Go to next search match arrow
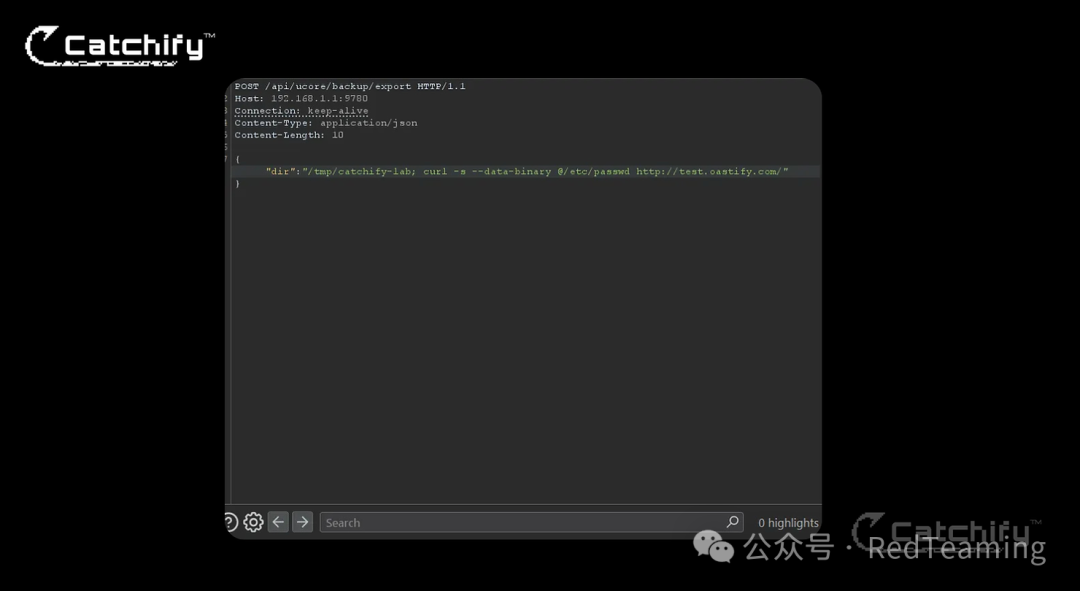Viewport: 1080px width, 591px height. tap(302, 522)
